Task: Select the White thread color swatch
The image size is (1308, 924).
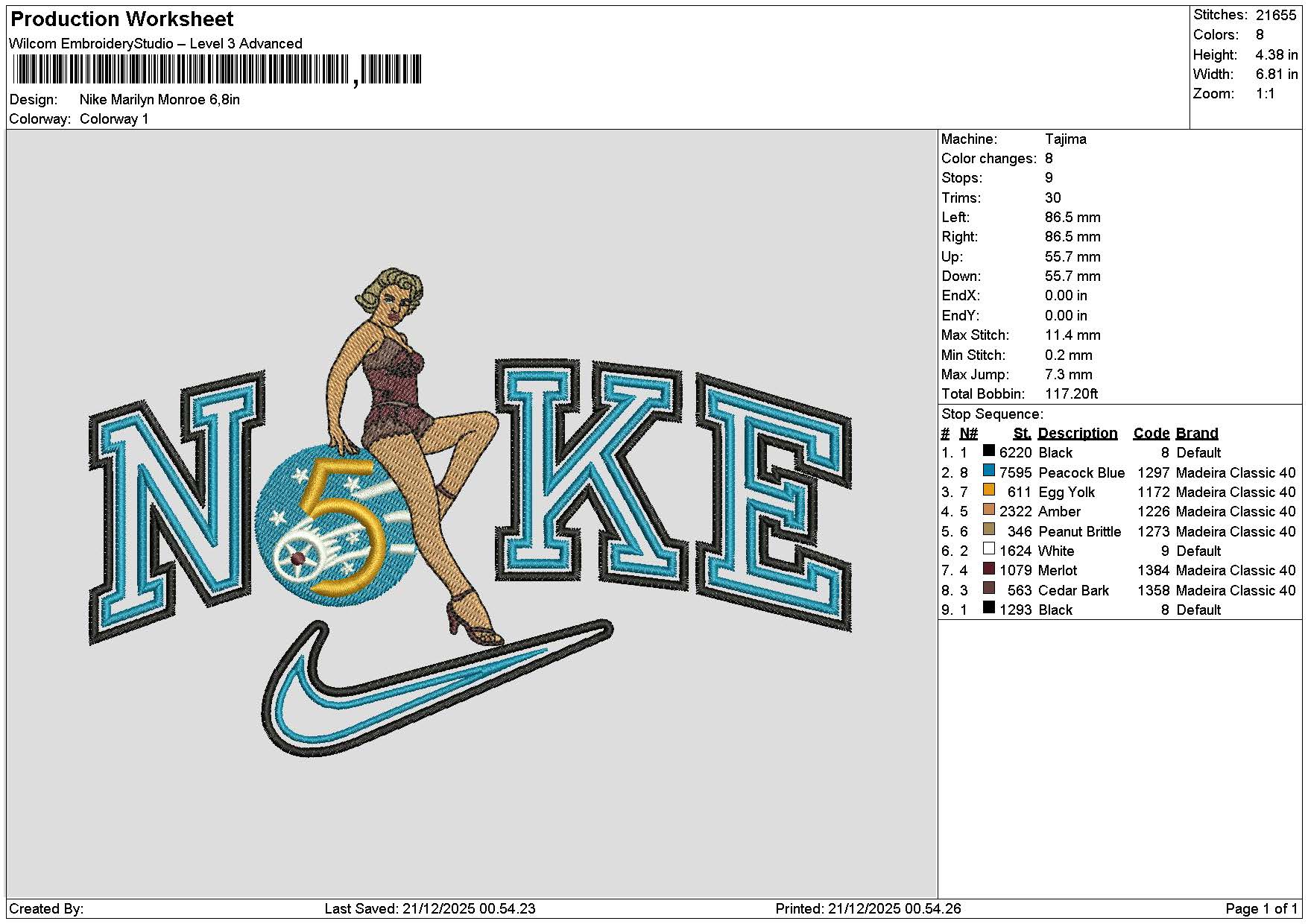Action: pyautogui.click(x=989, y=549)
